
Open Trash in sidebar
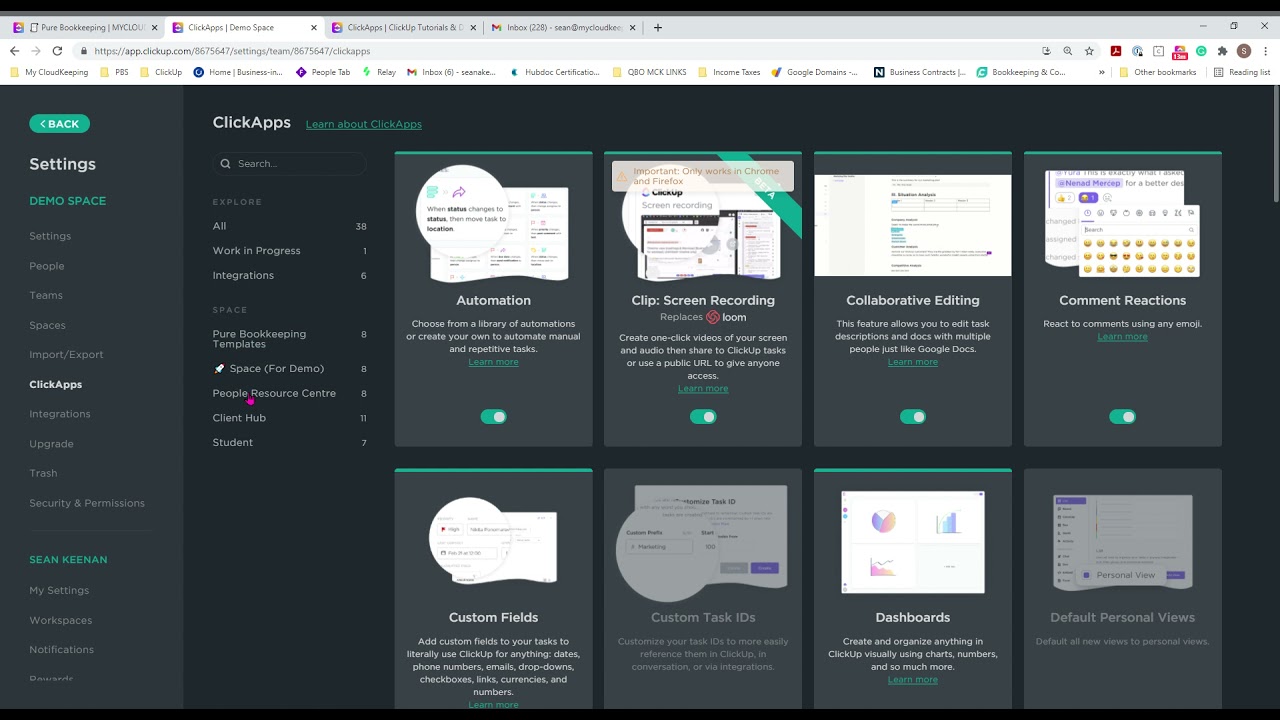point(43,473)
